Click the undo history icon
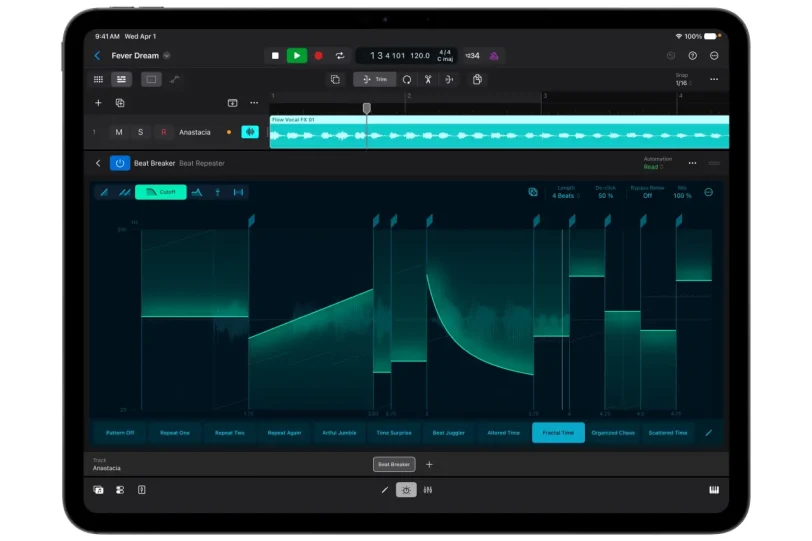812x541 pixels. tap(671, 55)
